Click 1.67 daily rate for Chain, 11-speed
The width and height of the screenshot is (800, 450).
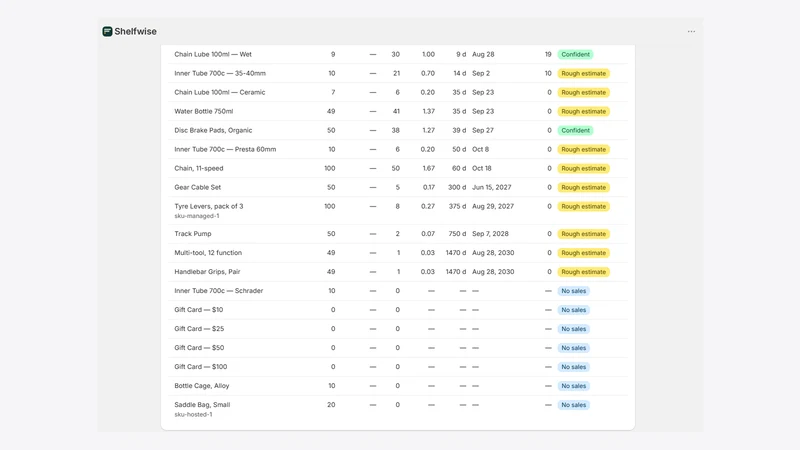(429, 168)
